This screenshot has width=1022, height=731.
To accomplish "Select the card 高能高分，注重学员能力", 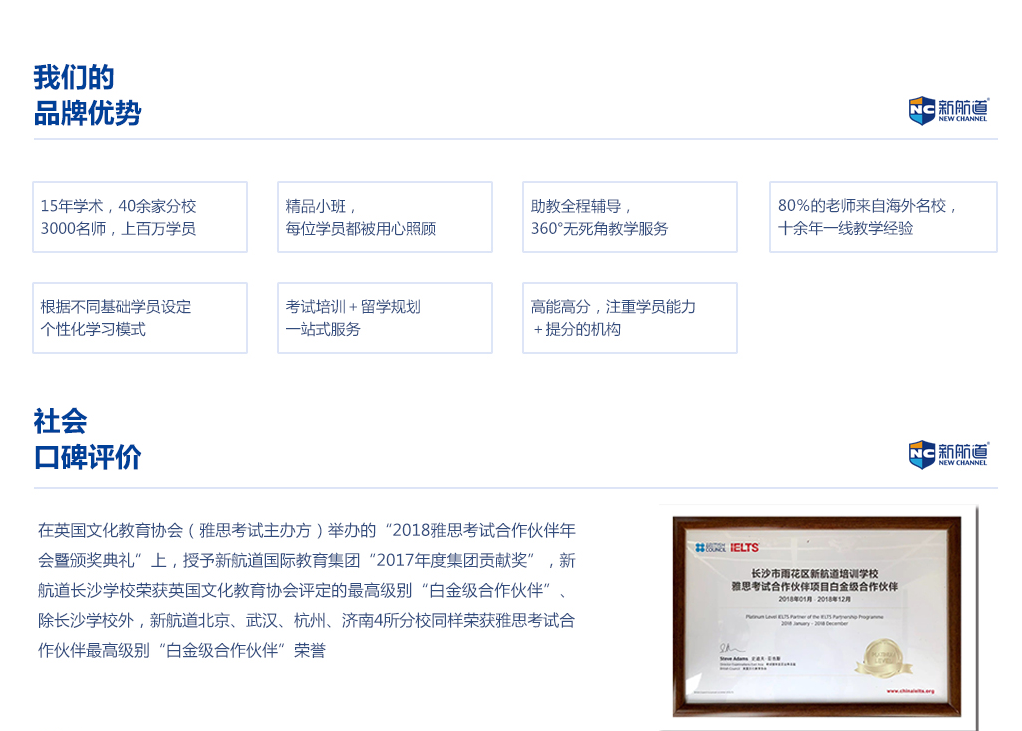I will point(630,318).
